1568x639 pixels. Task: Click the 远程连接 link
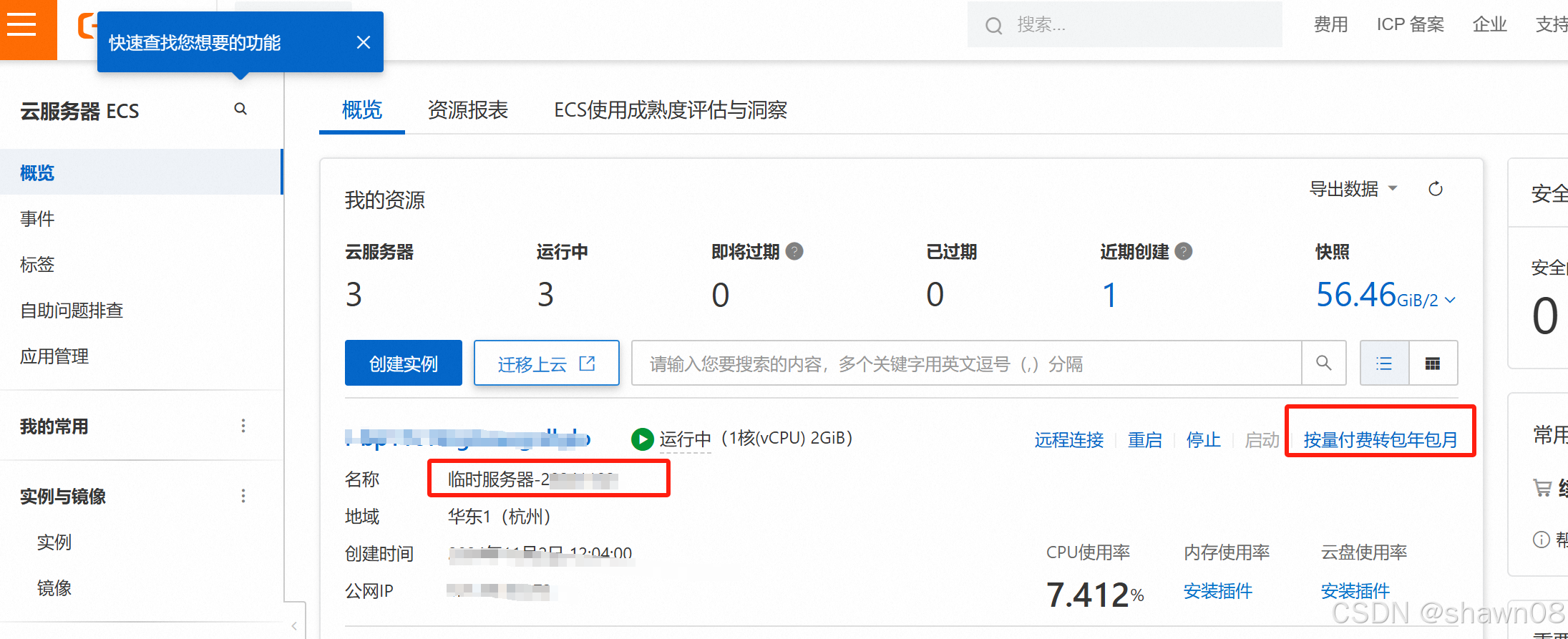1068,439
